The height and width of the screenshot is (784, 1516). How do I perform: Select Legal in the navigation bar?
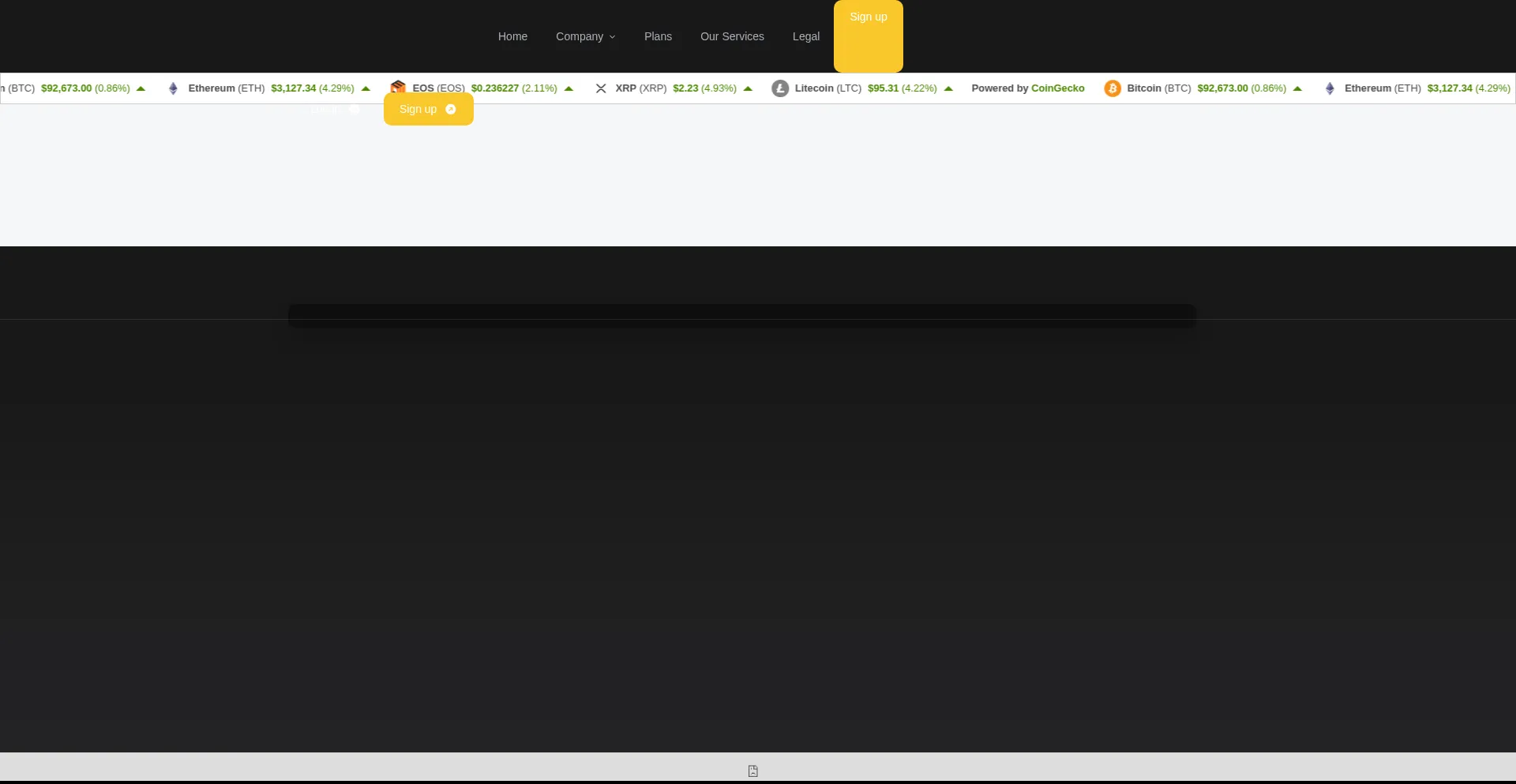pyautogui.click(x=806, y=36)
